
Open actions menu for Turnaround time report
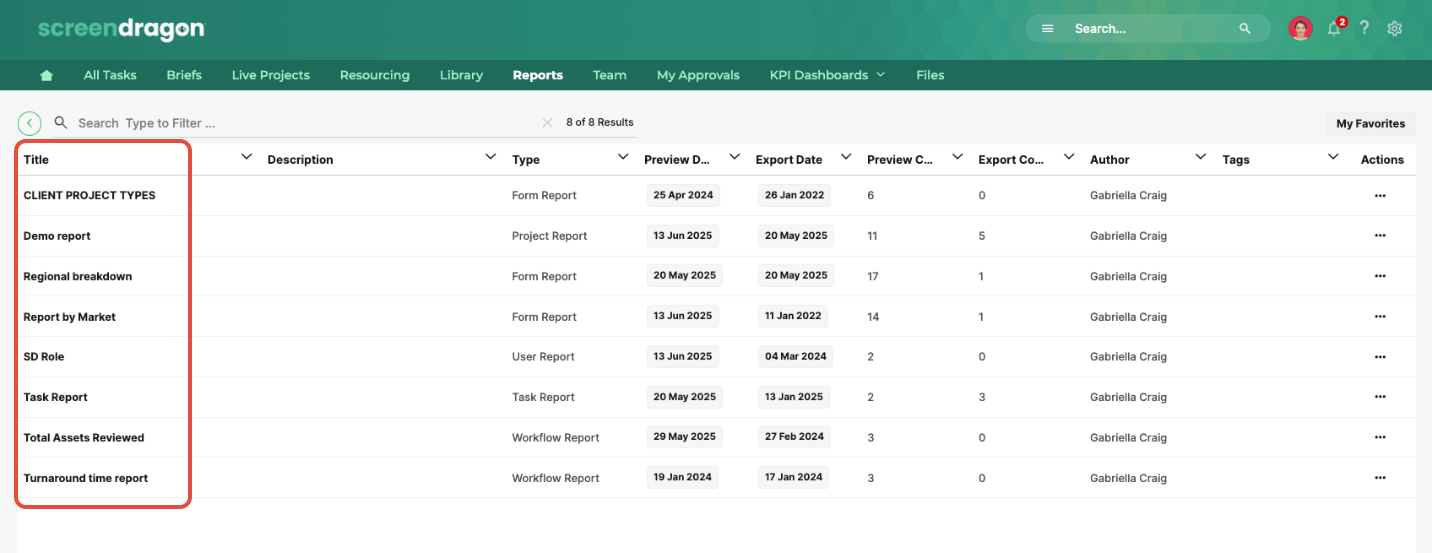pyautogui.click(x=1380, y=478)
